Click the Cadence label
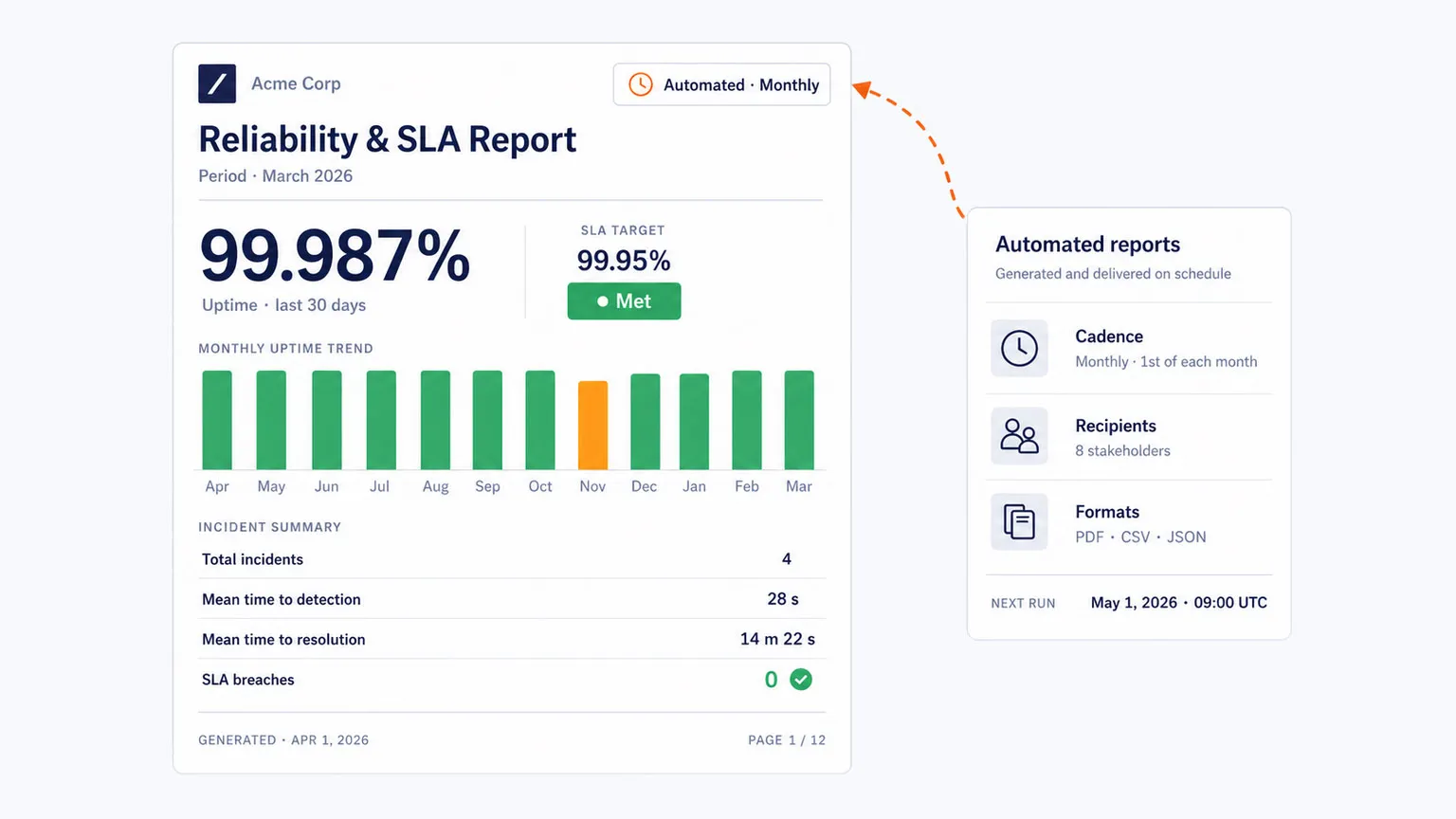The image size is (1456, 819). 1109,337
